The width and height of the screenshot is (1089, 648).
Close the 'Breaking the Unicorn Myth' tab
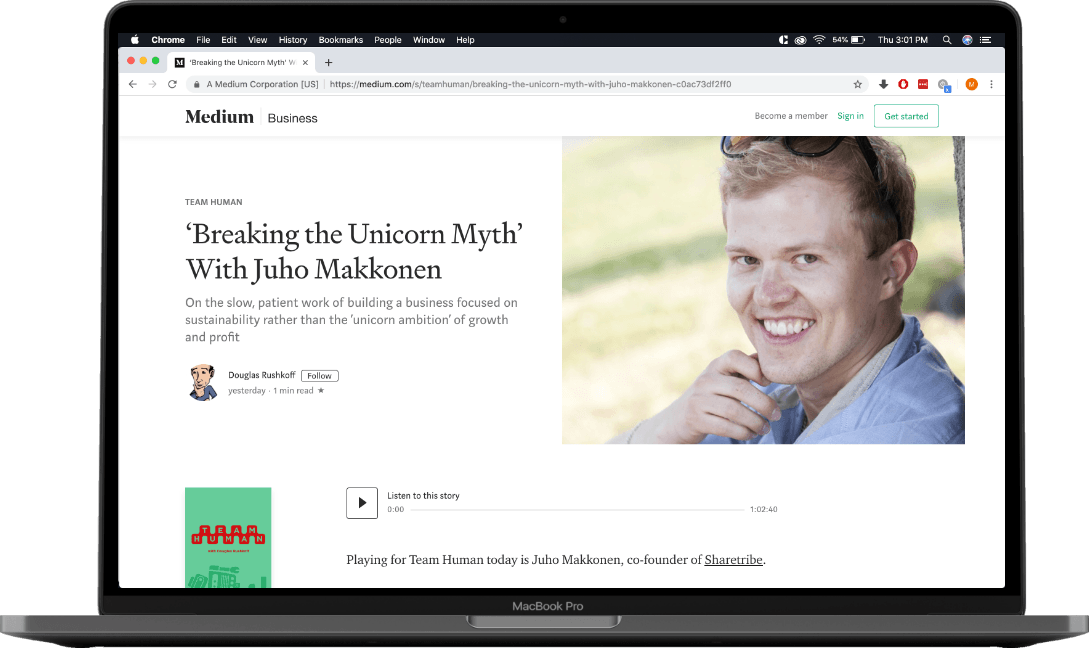[x=305, y=62]
